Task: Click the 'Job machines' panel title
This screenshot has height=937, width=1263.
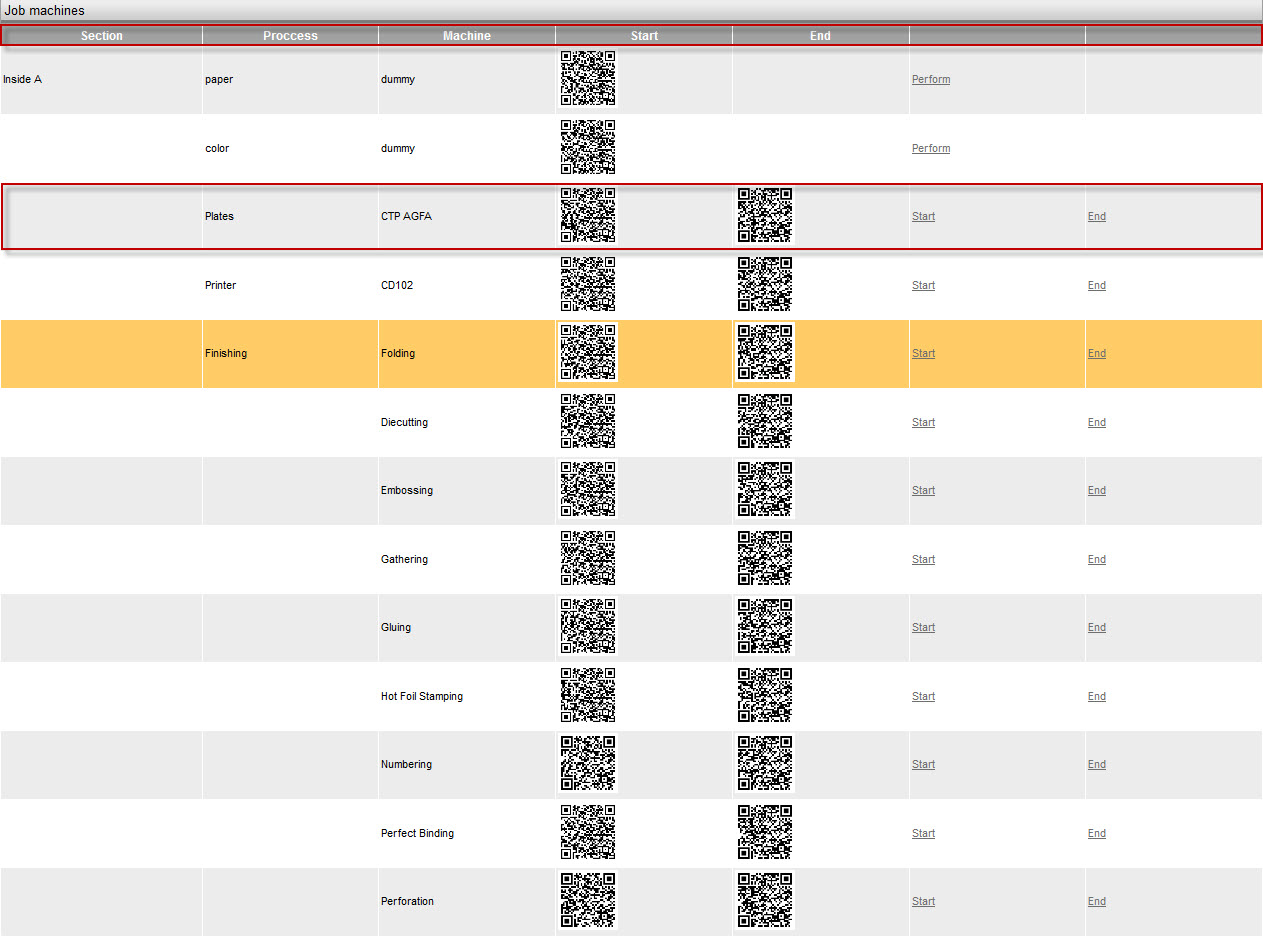Action: tap(45, 11)
